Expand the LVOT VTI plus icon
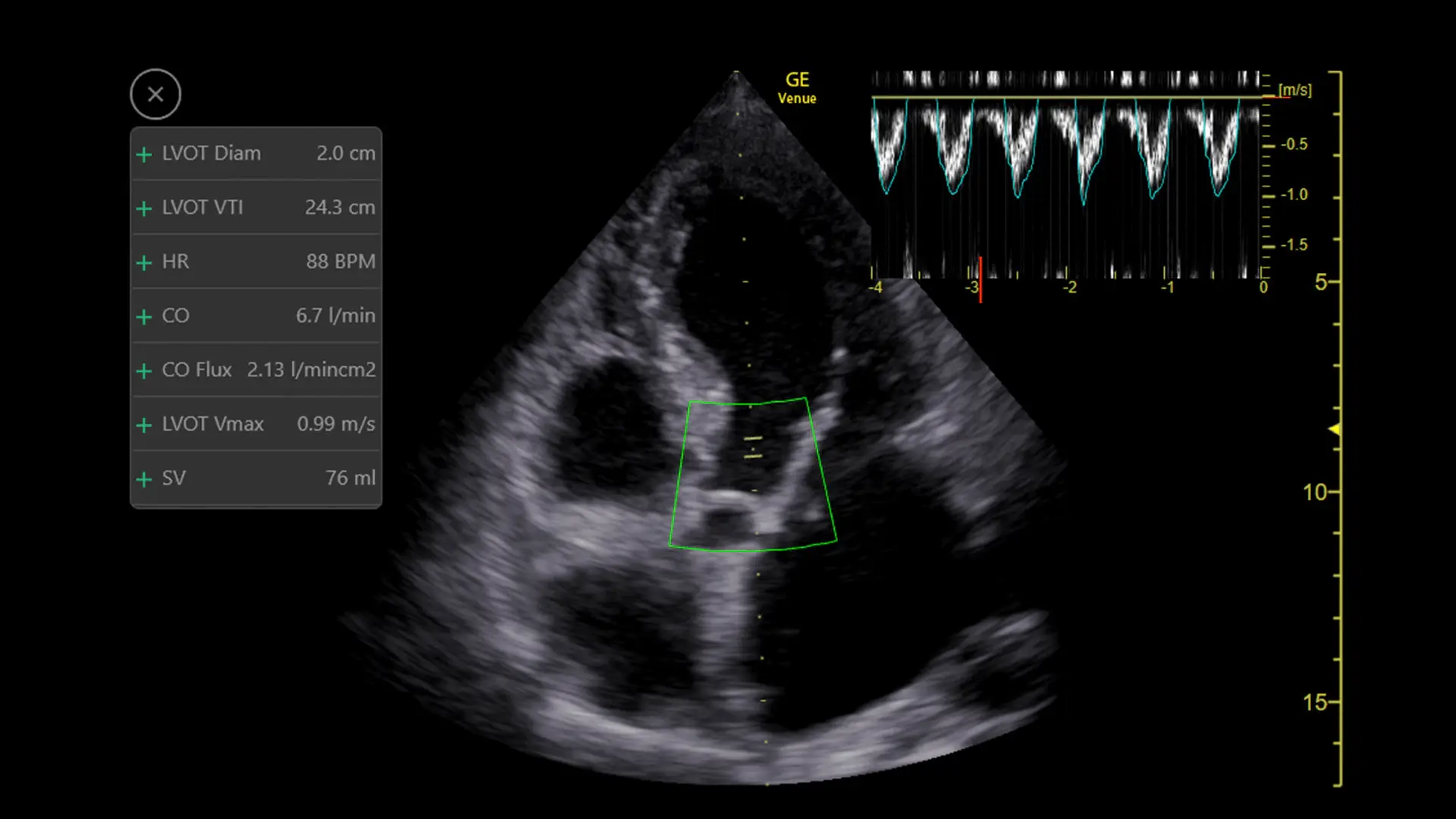Image resolution: width=1456 pixels, height=819 pixels. 144,209
